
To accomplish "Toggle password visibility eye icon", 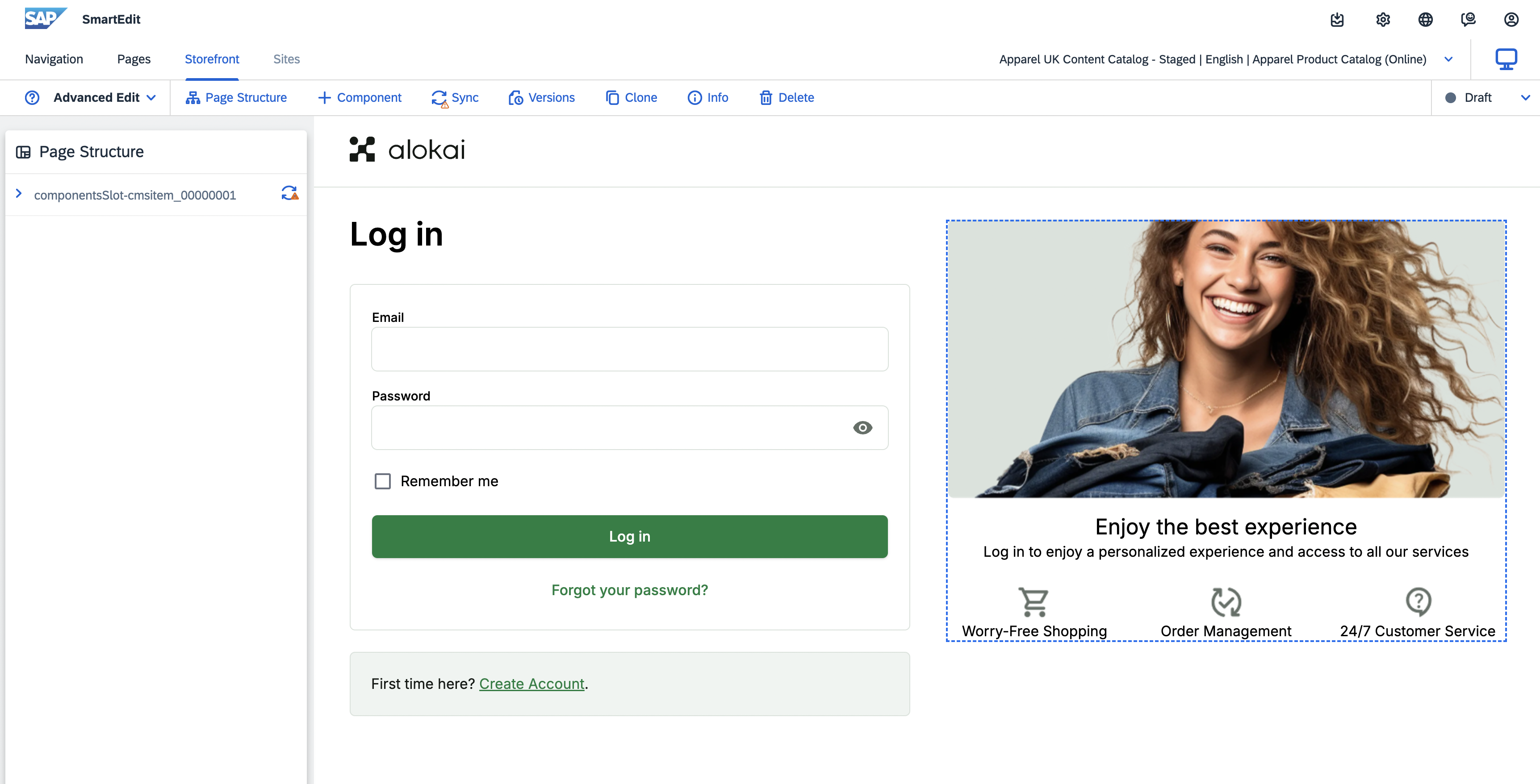I will (862, 428).
